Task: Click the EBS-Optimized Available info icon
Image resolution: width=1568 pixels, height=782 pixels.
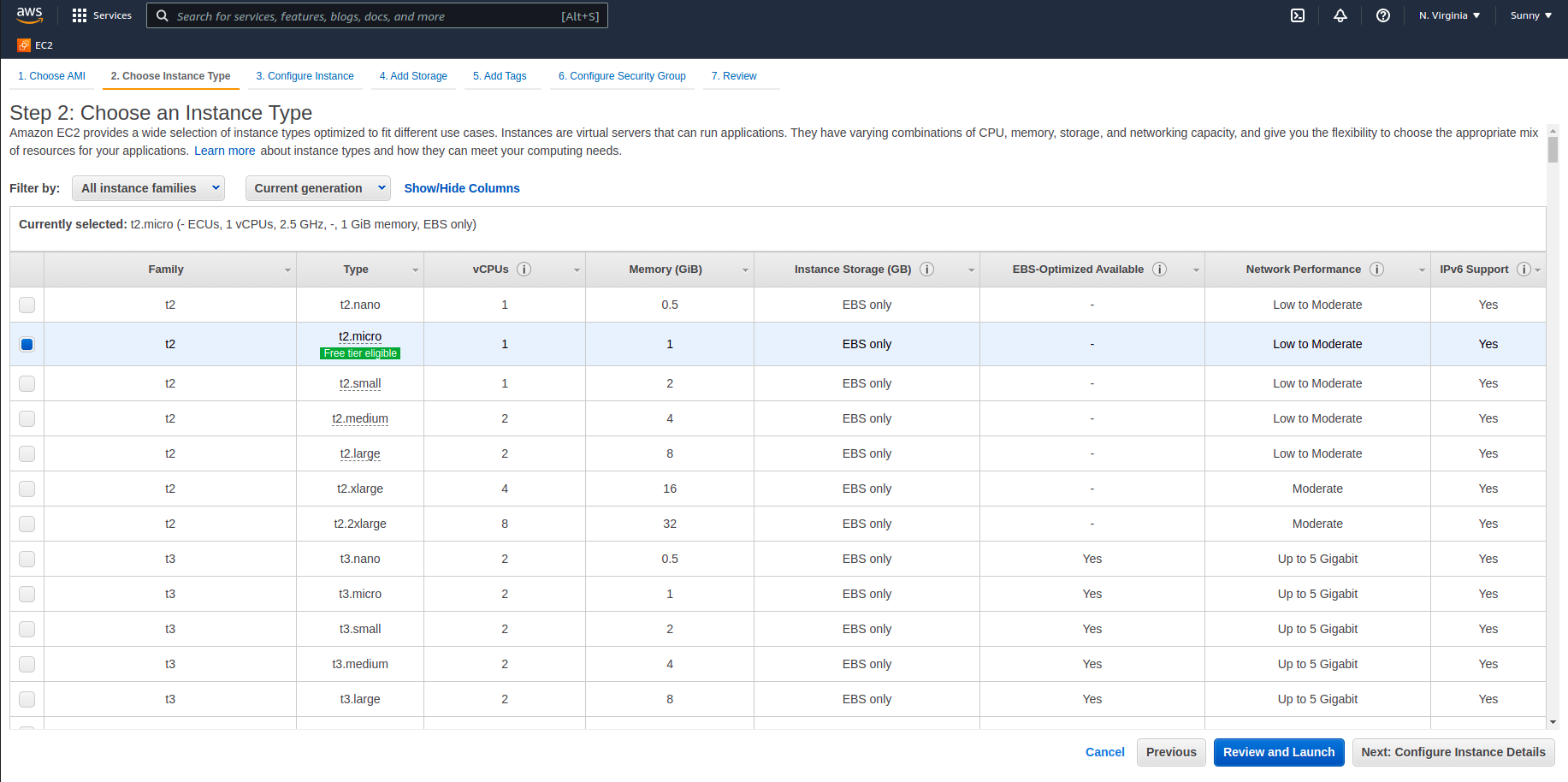Action: [x=1159, y=269]
